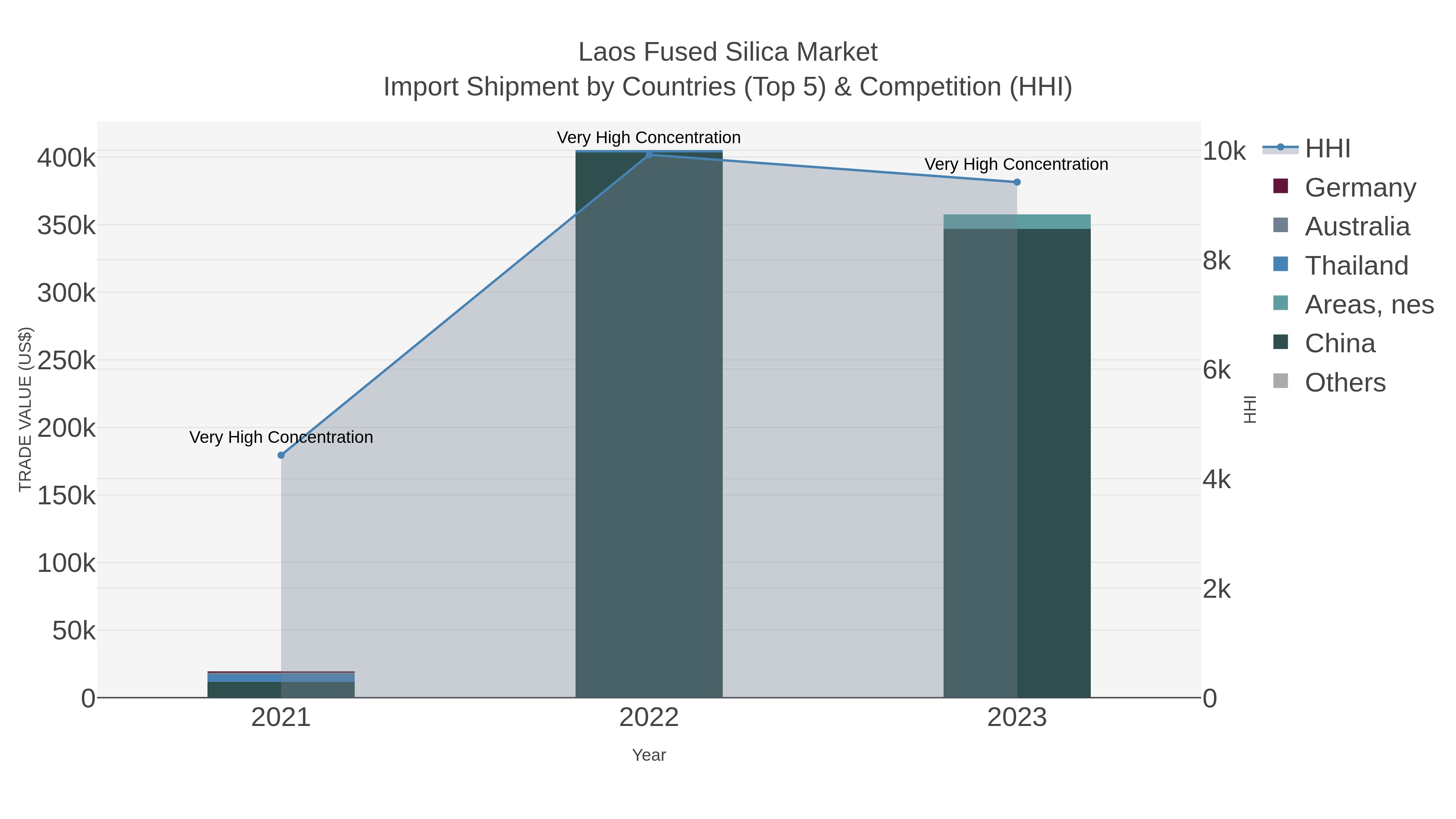Image resolution: width=1456 pixels, height=819 pixels.
Task: Click the 10k right axis tick label
Action: pyautogui.click(x=1224, y=151)
